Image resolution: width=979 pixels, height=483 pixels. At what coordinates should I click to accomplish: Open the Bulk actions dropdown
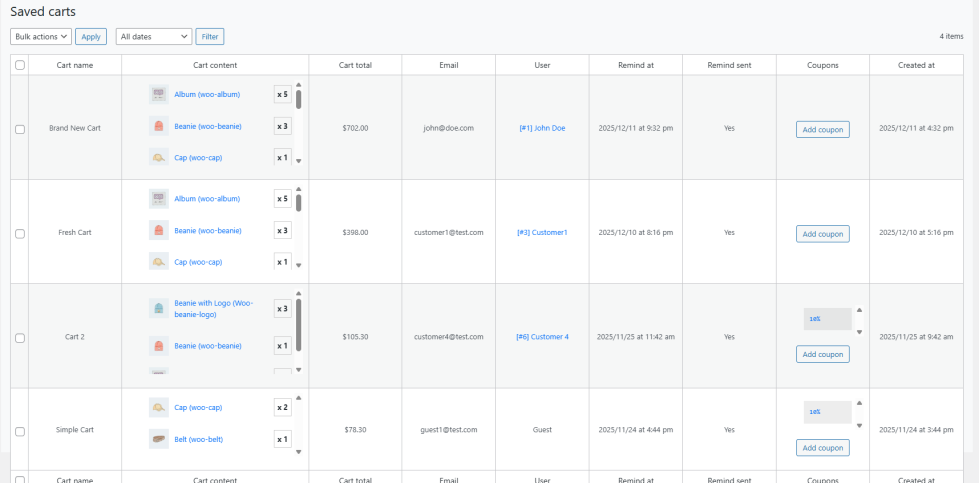(41, 37)
